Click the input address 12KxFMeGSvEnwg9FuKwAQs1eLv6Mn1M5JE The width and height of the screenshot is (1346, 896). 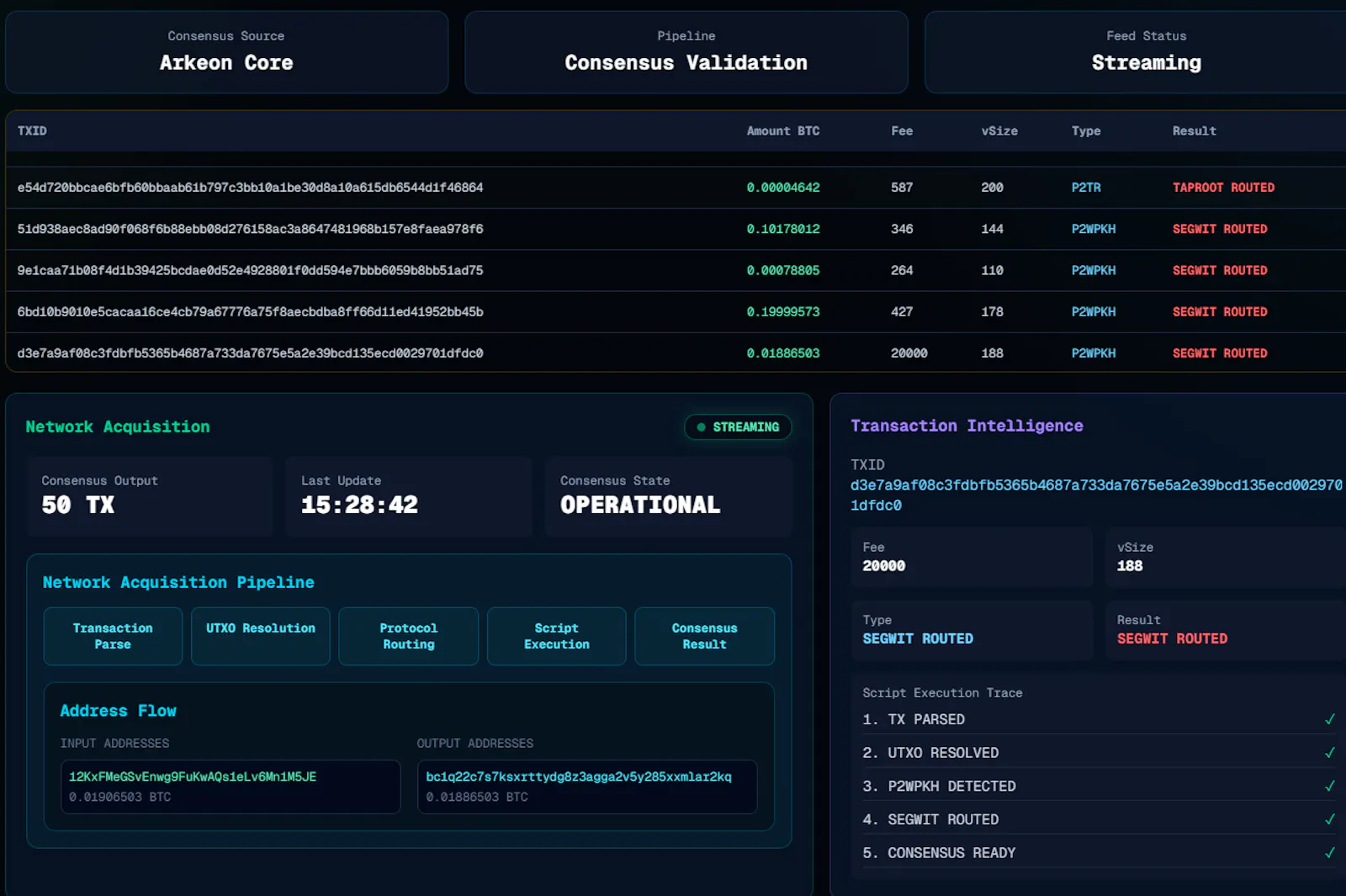coord(193,777)
